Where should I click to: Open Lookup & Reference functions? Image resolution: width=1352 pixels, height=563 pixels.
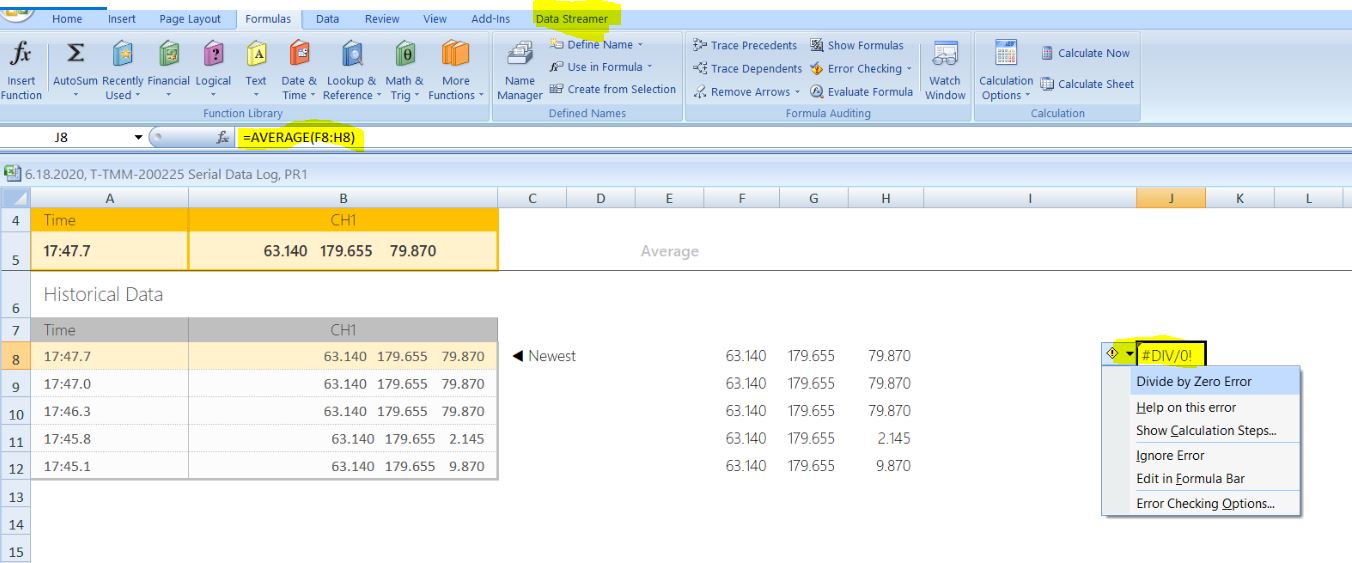point(351,70)
